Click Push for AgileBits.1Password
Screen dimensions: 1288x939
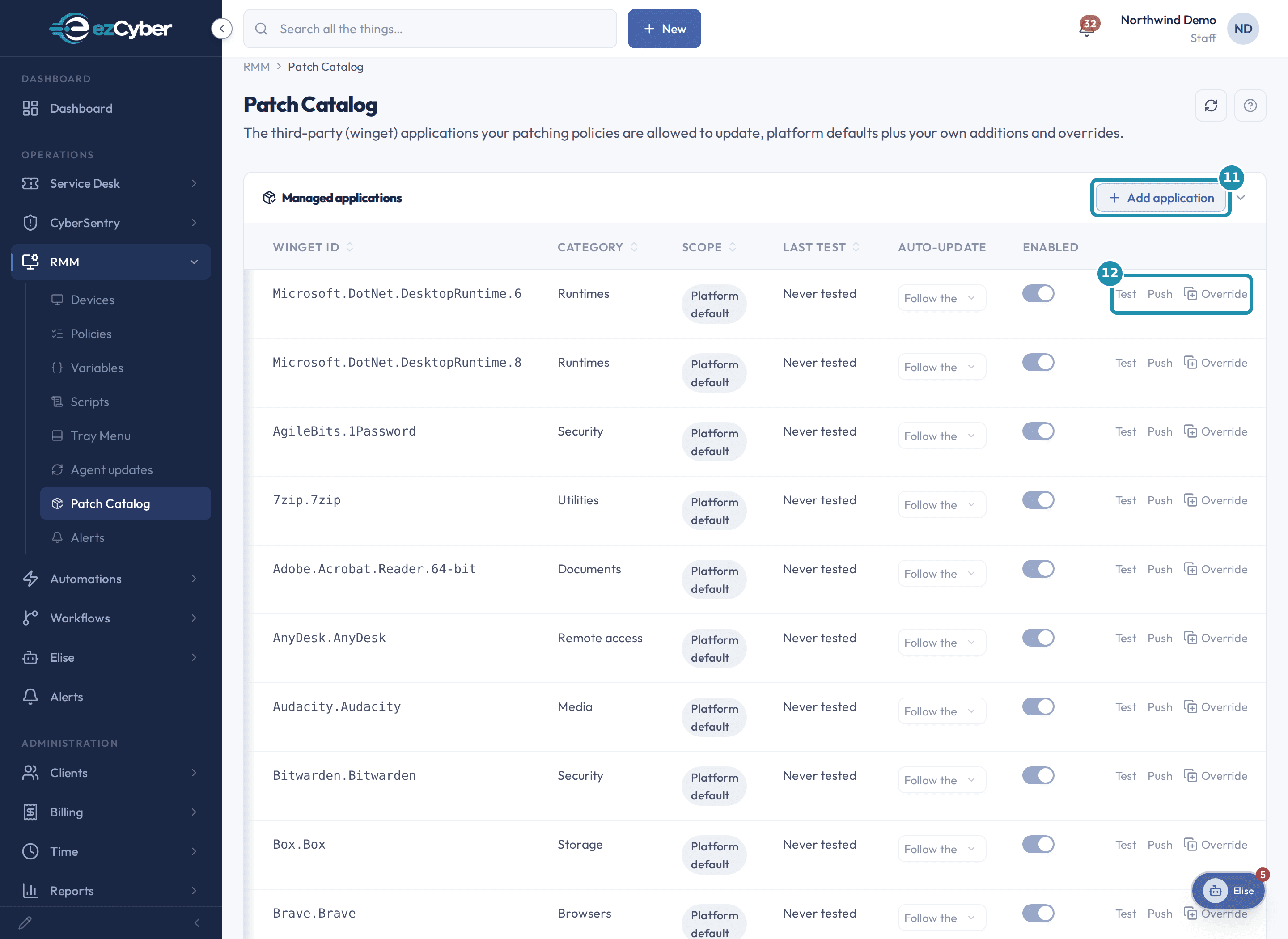coord(1160,431)
